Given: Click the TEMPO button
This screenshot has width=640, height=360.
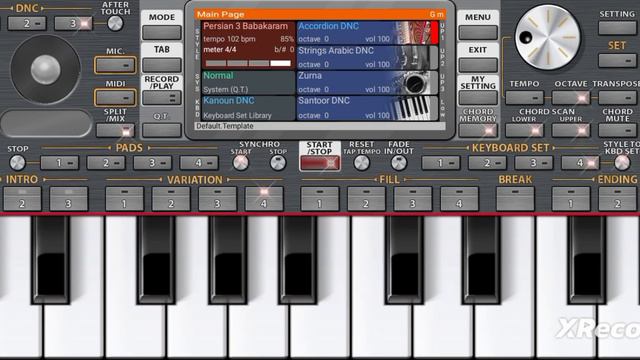Looking at the screenshot, I should point(524,98).
